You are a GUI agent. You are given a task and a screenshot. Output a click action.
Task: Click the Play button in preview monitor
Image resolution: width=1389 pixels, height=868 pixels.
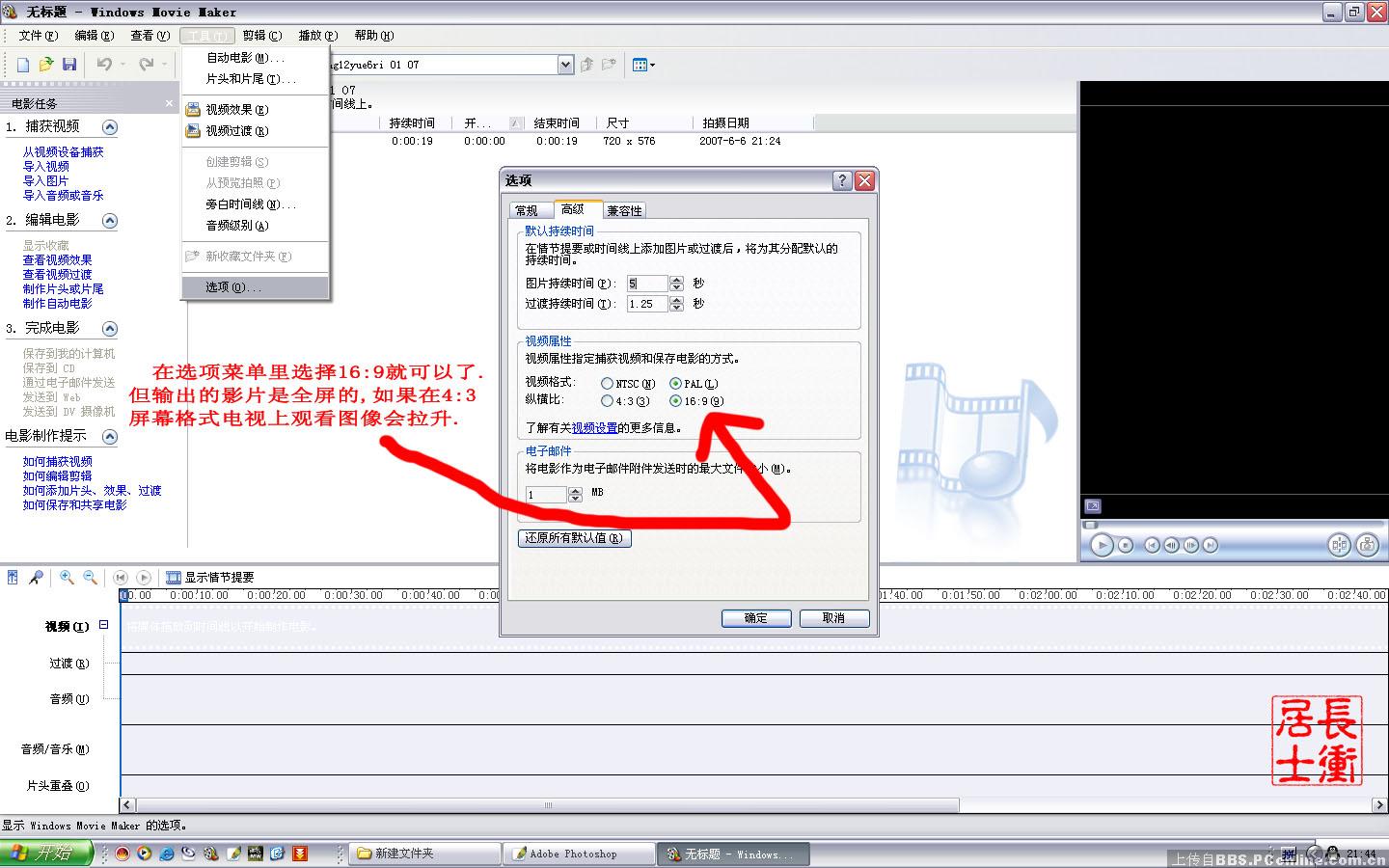coord(1102,545)
